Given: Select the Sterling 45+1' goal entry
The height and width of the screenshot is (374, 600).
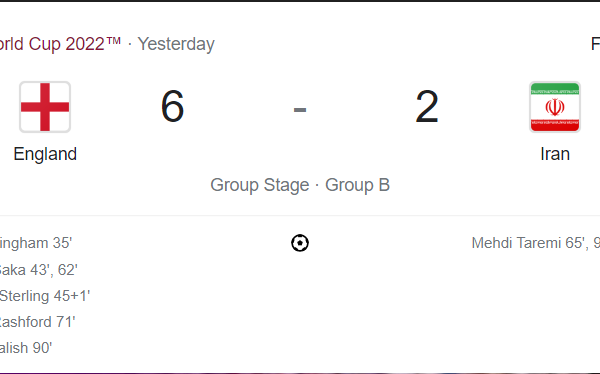Looking at the screenshot, I should point(45,296).
